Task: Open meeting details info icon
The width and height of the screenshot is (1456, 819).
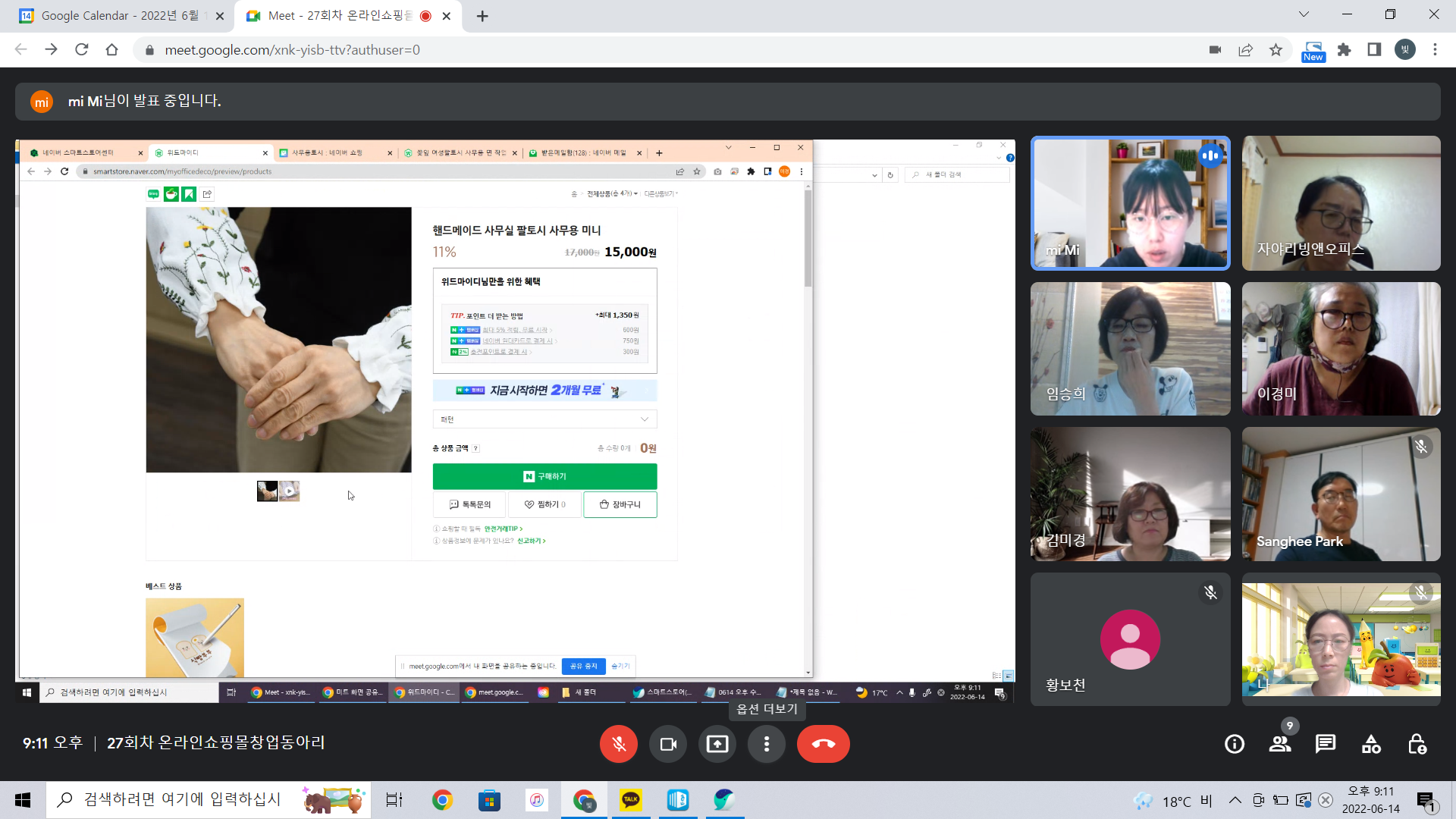Action: pos(1235,744)
